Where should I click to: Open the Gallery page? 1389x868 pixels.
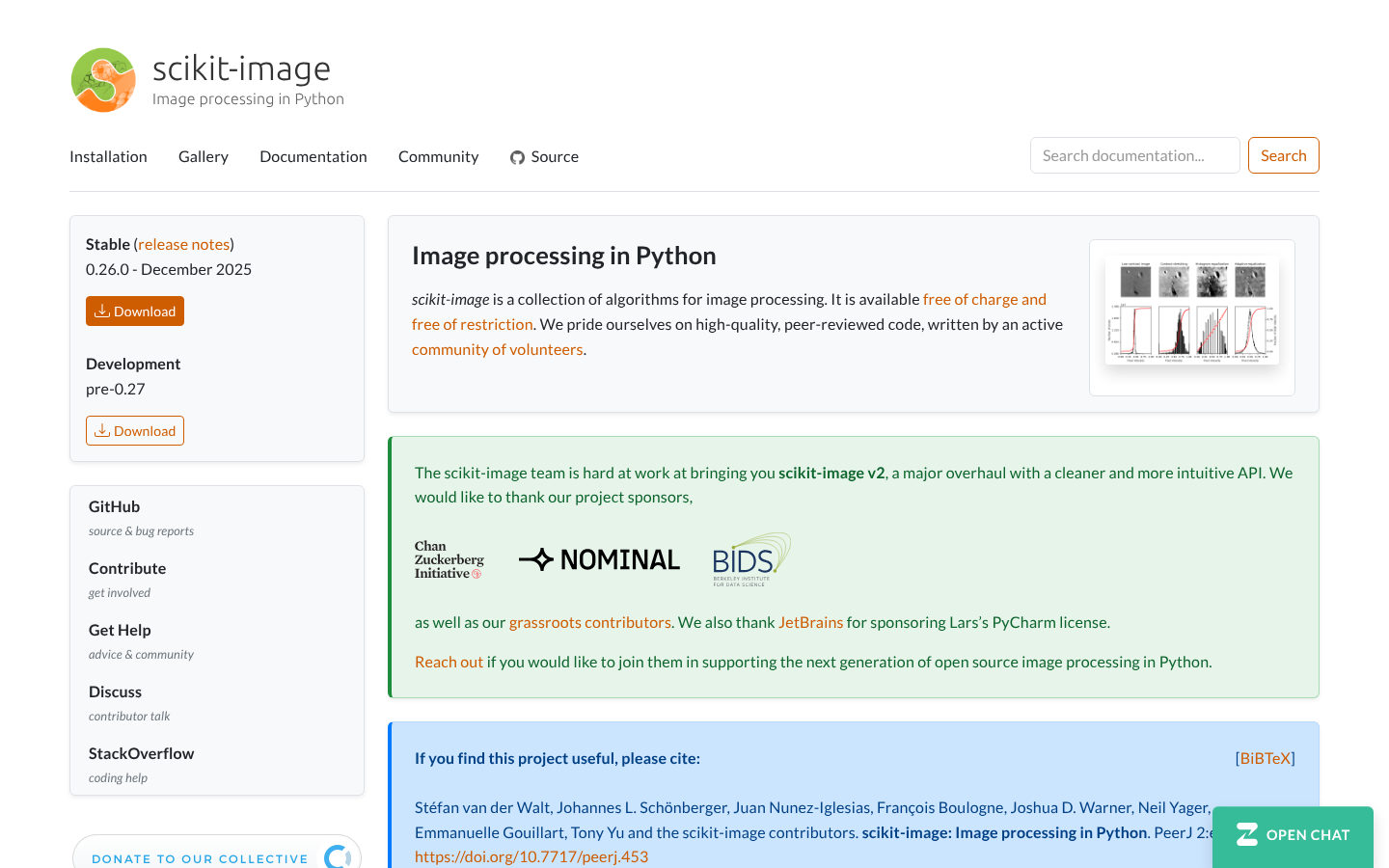pos(204,156)
